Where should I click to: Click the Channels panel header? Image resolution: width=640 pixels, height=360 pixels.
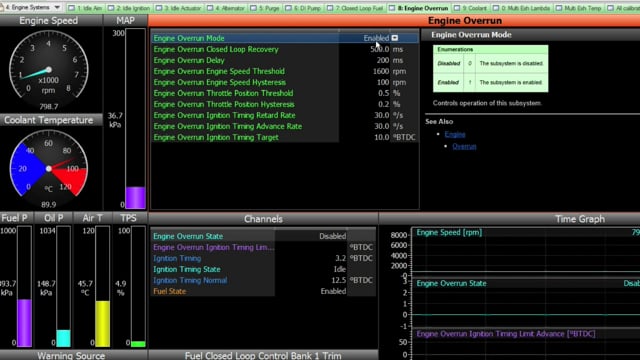[263, 219]
